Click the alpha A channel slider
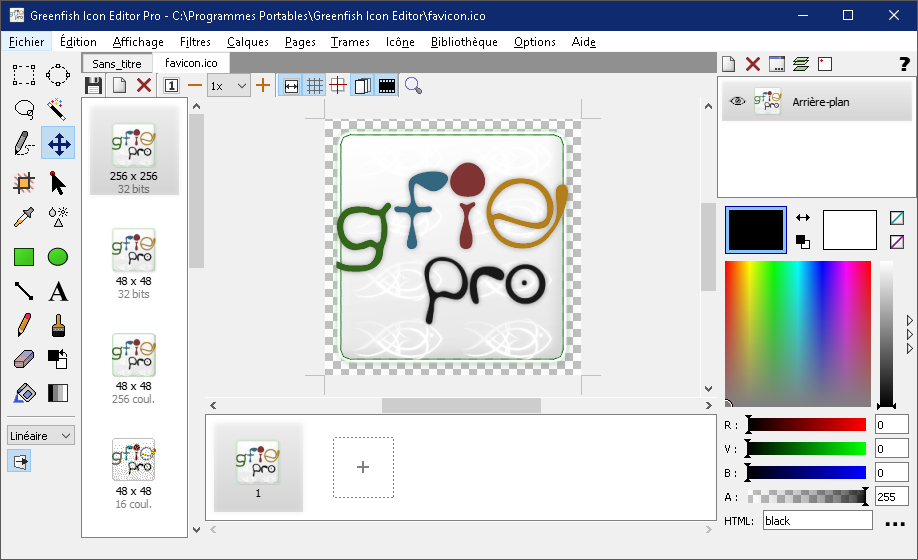Screen dimensions: 918x560 [807, 497]
